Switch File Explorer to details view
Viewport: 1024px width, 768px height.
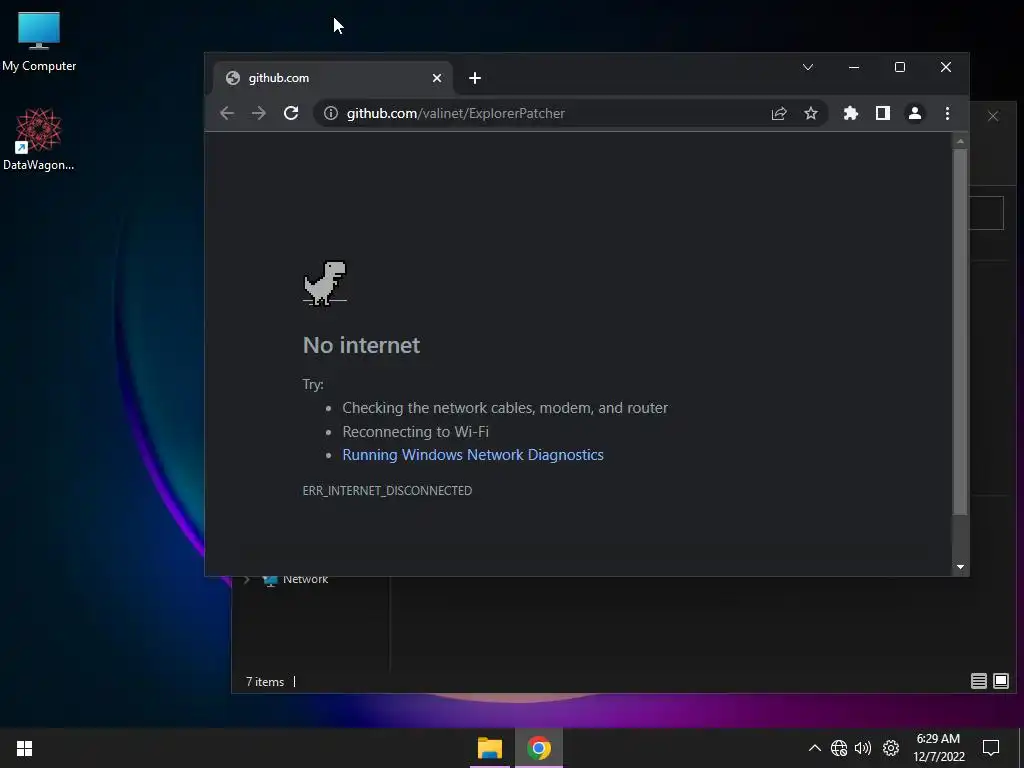[978, 681]
